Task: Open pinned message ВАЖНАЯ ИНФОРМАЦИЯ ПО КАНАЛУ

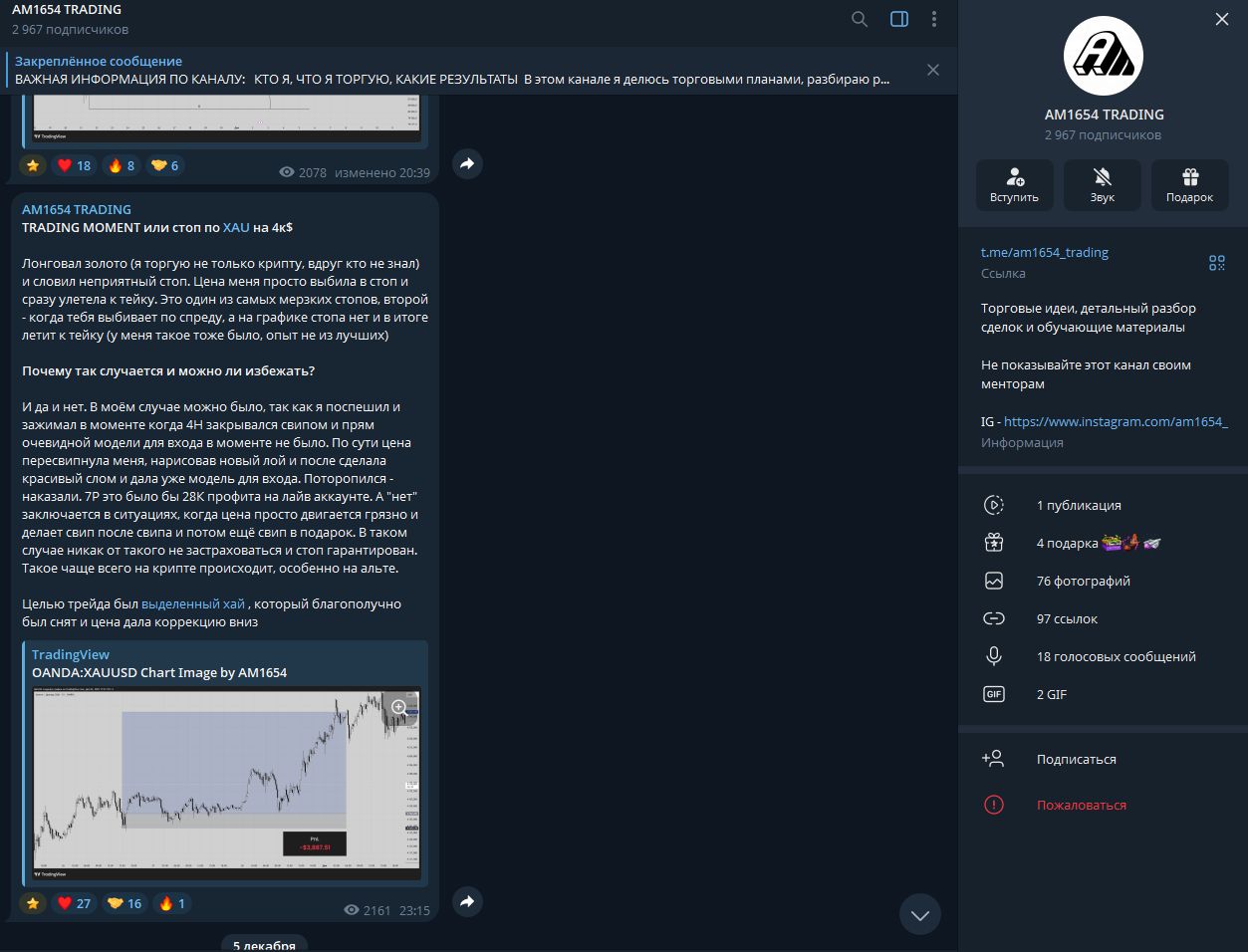Action: [x=451, y=79]
